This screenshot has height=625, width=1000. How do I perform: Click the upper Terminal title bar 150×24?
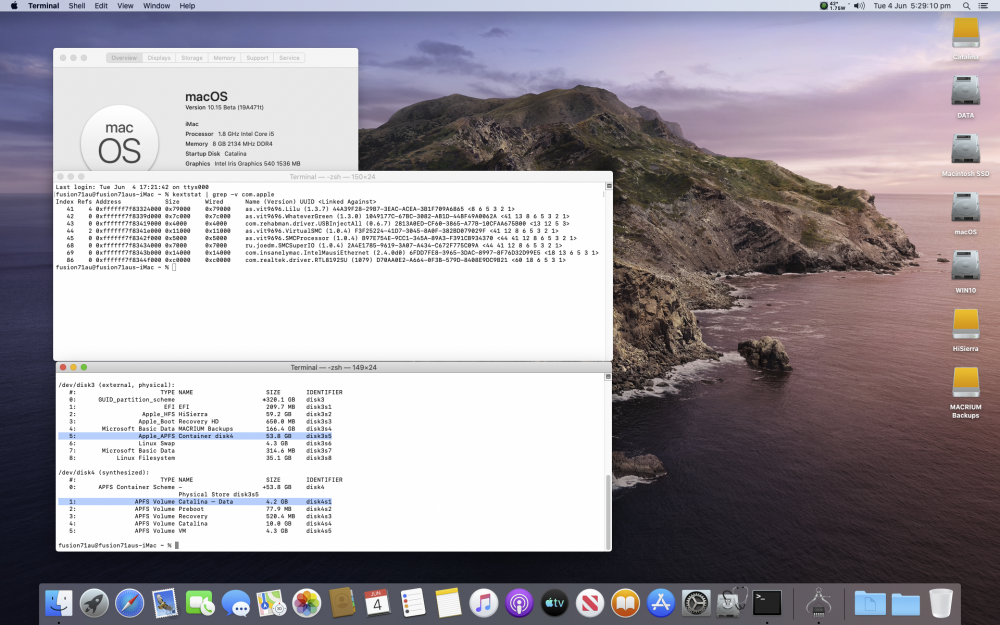(x=332, y=177)
